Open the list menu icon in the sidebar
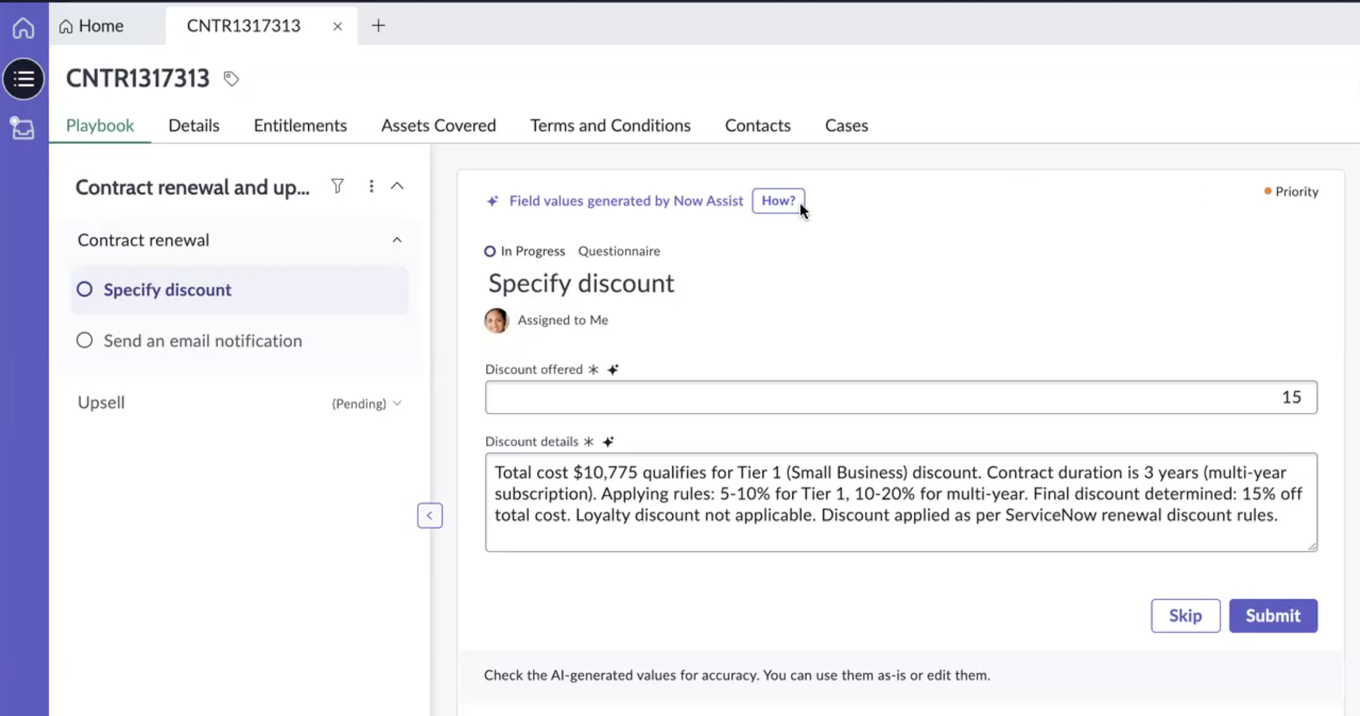This screenshot has height=716, width=1360. [x=23, y=79]
